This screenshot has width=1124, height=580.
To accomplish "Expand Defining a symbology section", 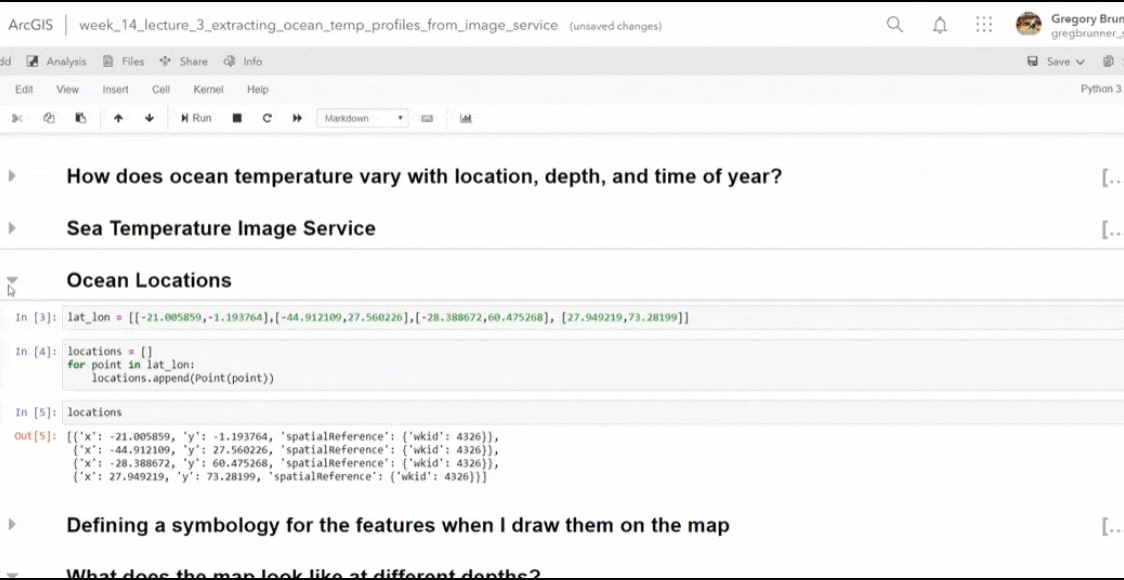I will [12, 524].
